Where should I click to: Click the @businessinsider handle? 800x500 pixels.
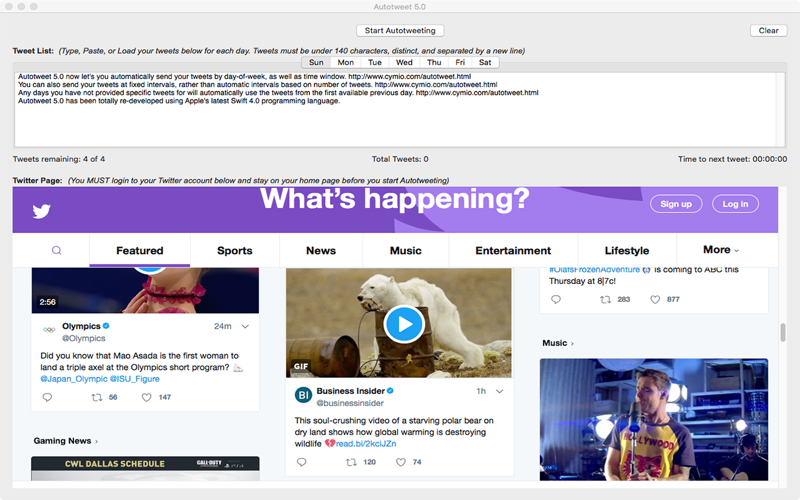coord(350,403)
